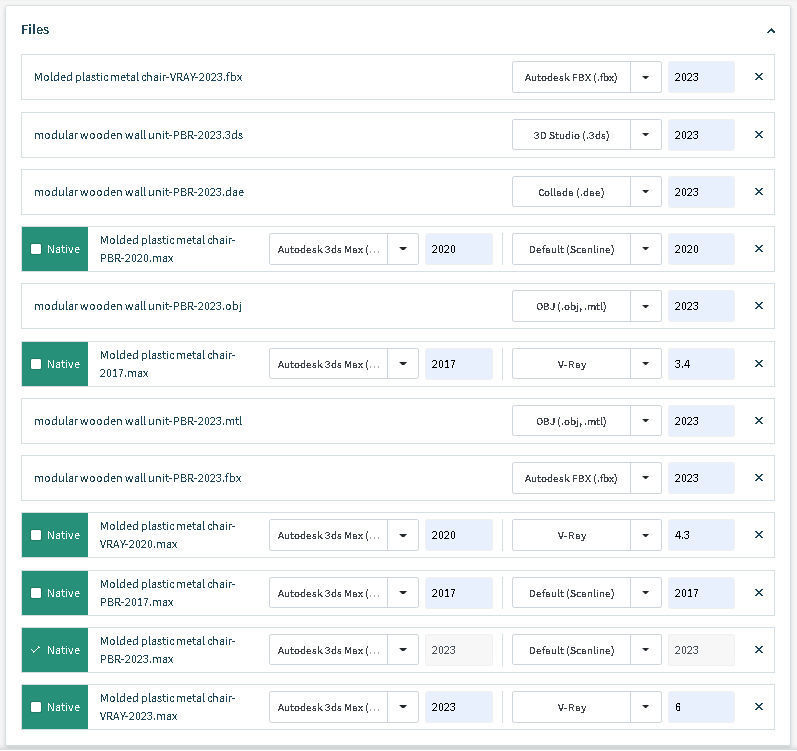Viewport: 797px width, 751px height.
Task: Remove the chair-VRAY-2020.max file entry
Action: click(758, 535)
